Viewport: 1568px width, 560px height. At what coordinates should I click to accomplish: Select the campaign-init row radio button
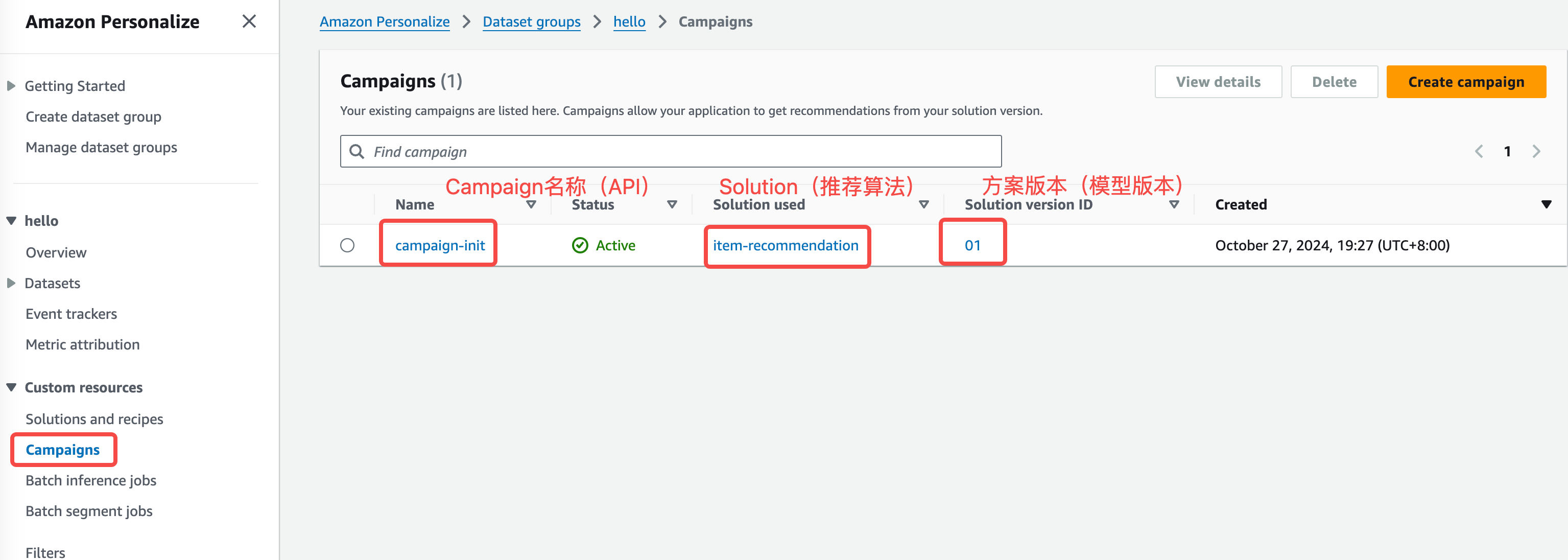pyautogui.click(x=347, y=245)
